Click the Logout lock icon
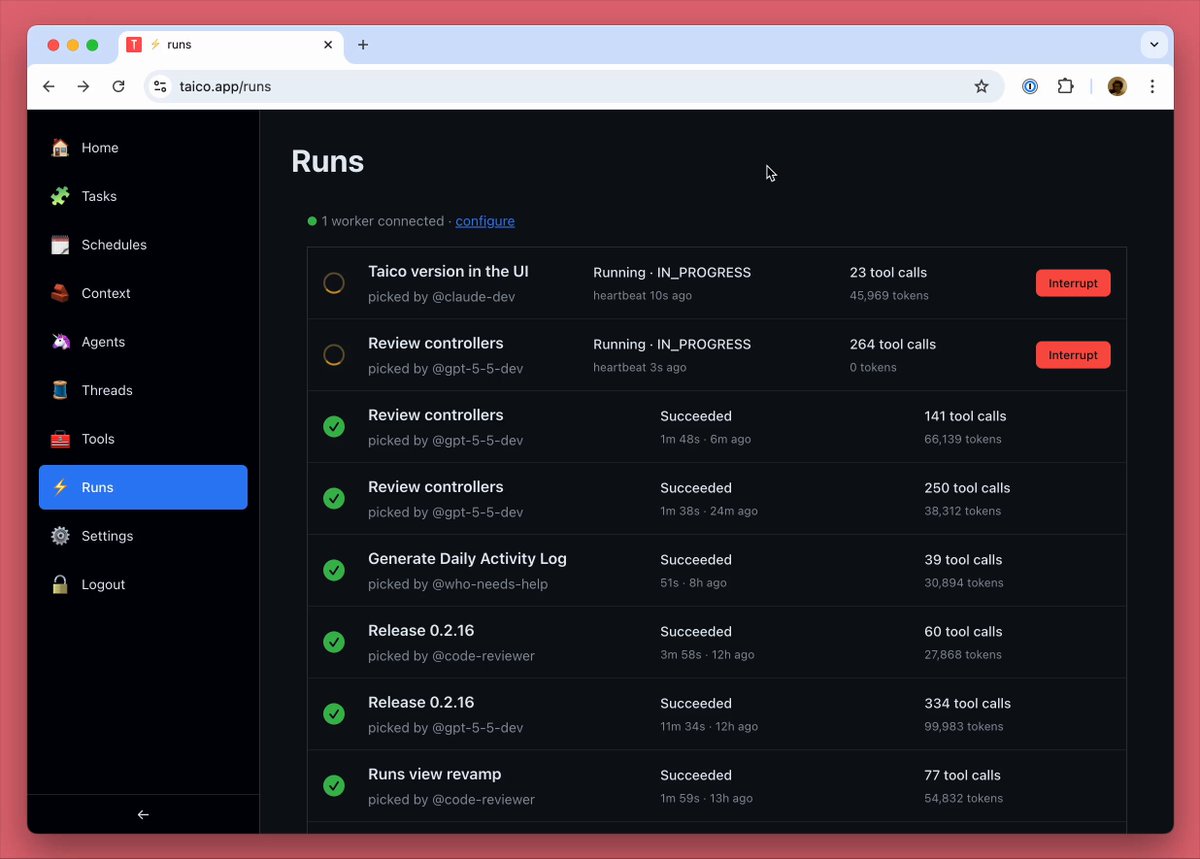Viewport: 1200px width, 859px height. point(61,585)
